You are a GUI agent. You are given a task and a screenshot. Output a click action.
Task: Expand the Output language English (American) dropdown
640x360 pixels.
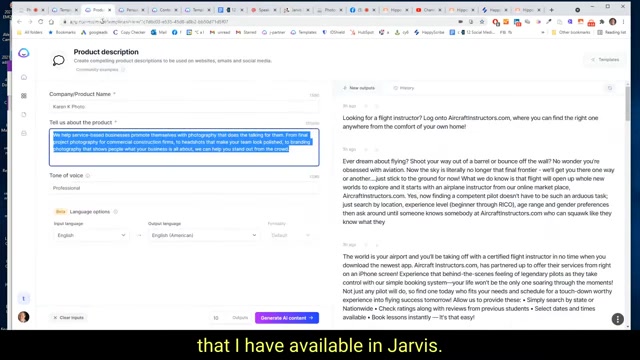pos(203,236)
